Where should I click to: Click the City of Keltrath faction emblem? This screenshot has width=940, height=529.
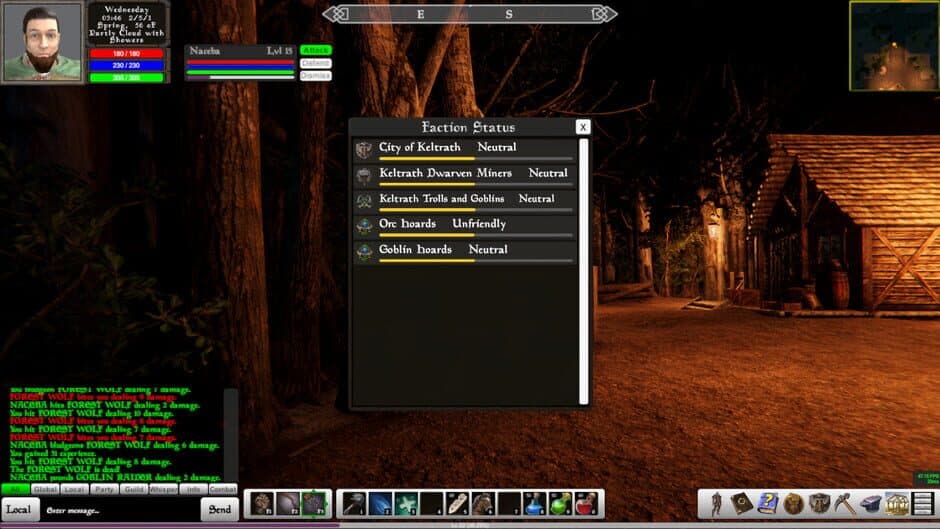pos(364,149)
